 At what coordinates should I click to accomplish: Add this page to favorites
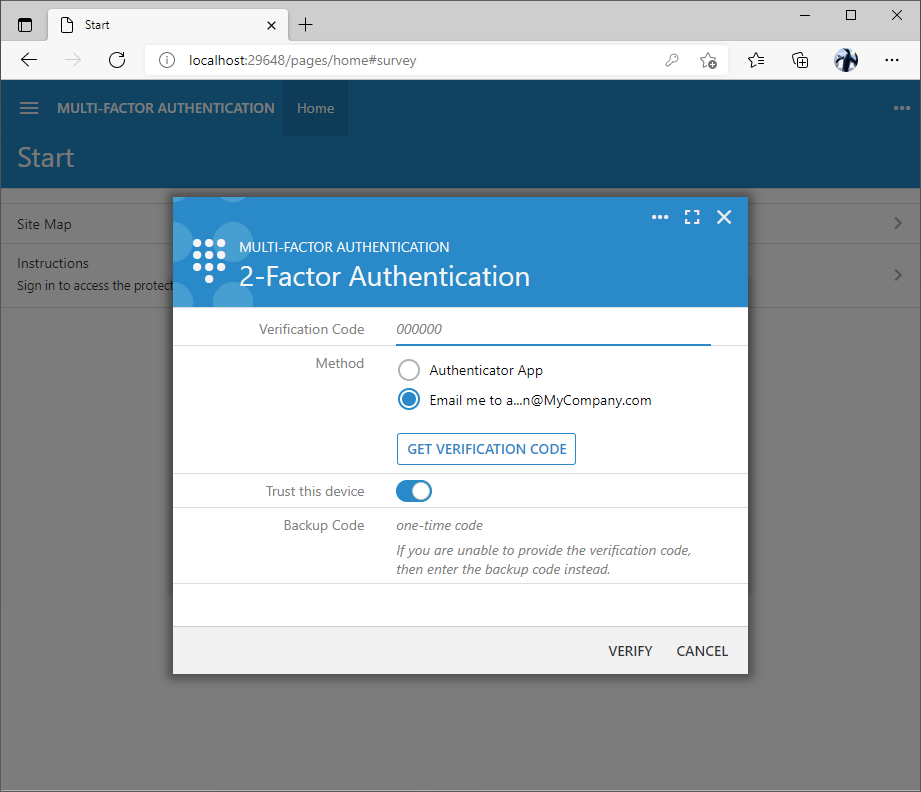tap(708, 60)
